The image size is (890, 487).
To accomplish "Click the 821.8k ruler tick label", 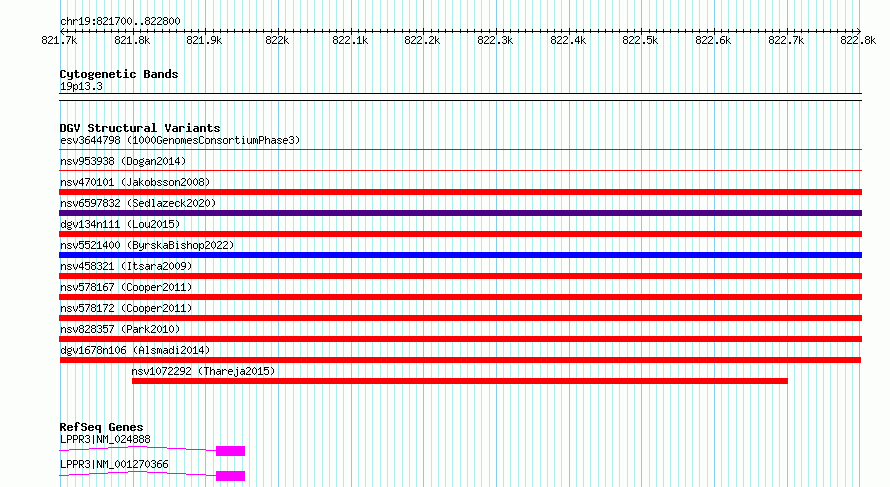I will pyautogui.click(x=132, y=40).
